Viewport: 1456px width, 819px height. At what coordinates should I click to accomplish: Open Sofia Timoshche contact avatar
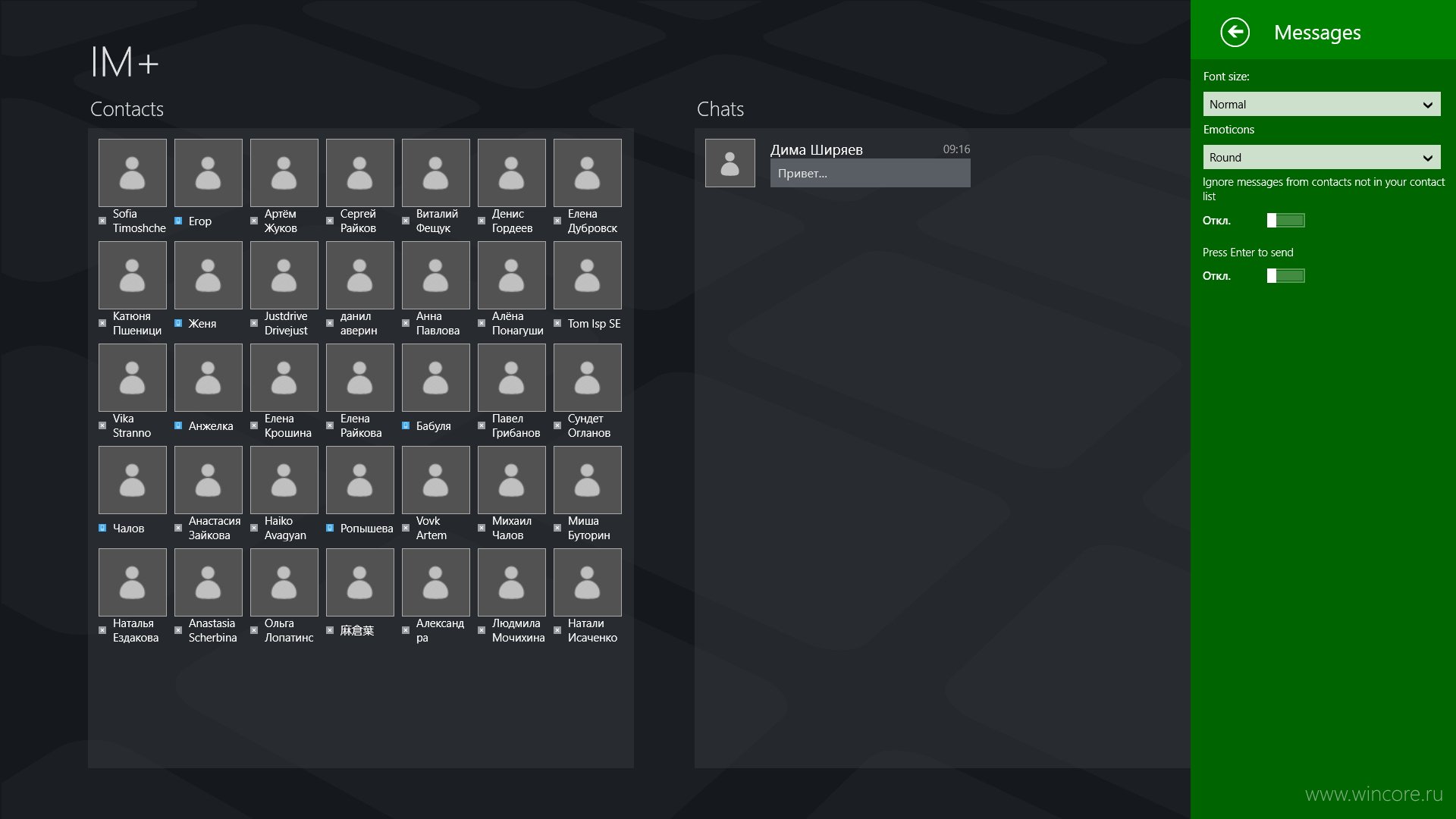(x=133, y=173)
